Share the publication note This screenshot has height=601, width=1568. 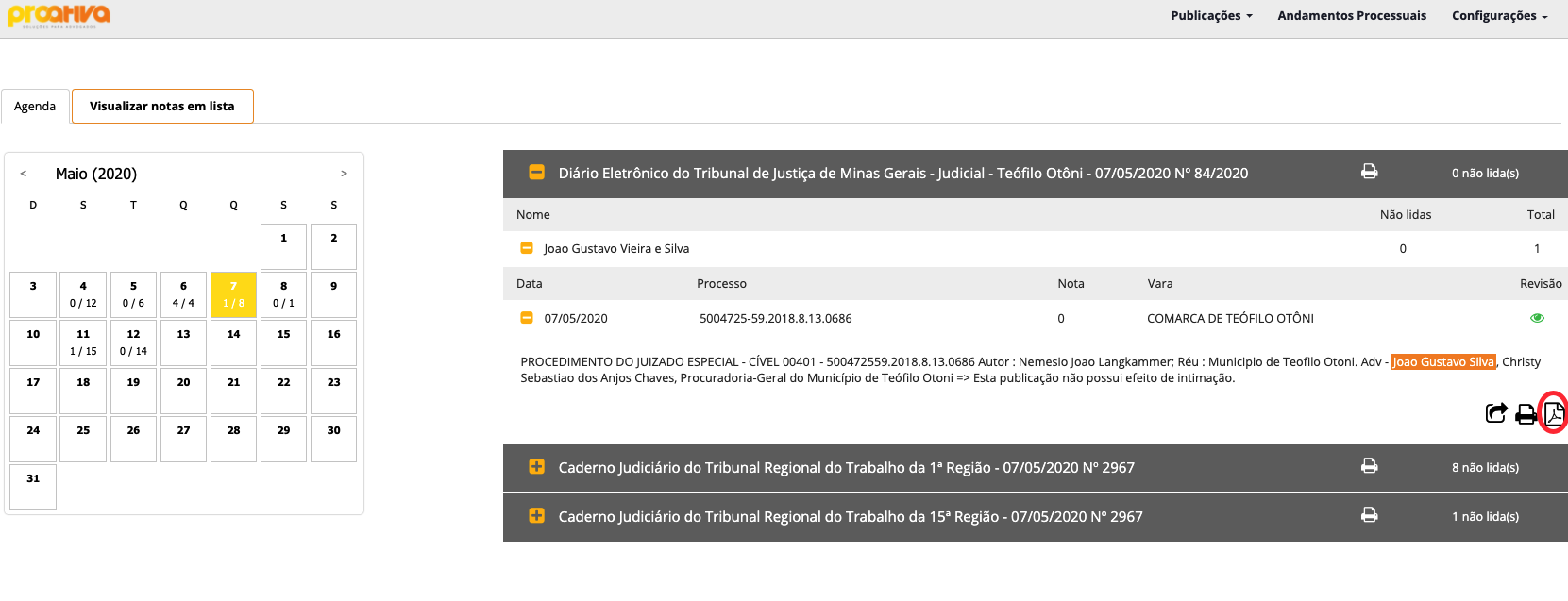[x=1496, y=412]
